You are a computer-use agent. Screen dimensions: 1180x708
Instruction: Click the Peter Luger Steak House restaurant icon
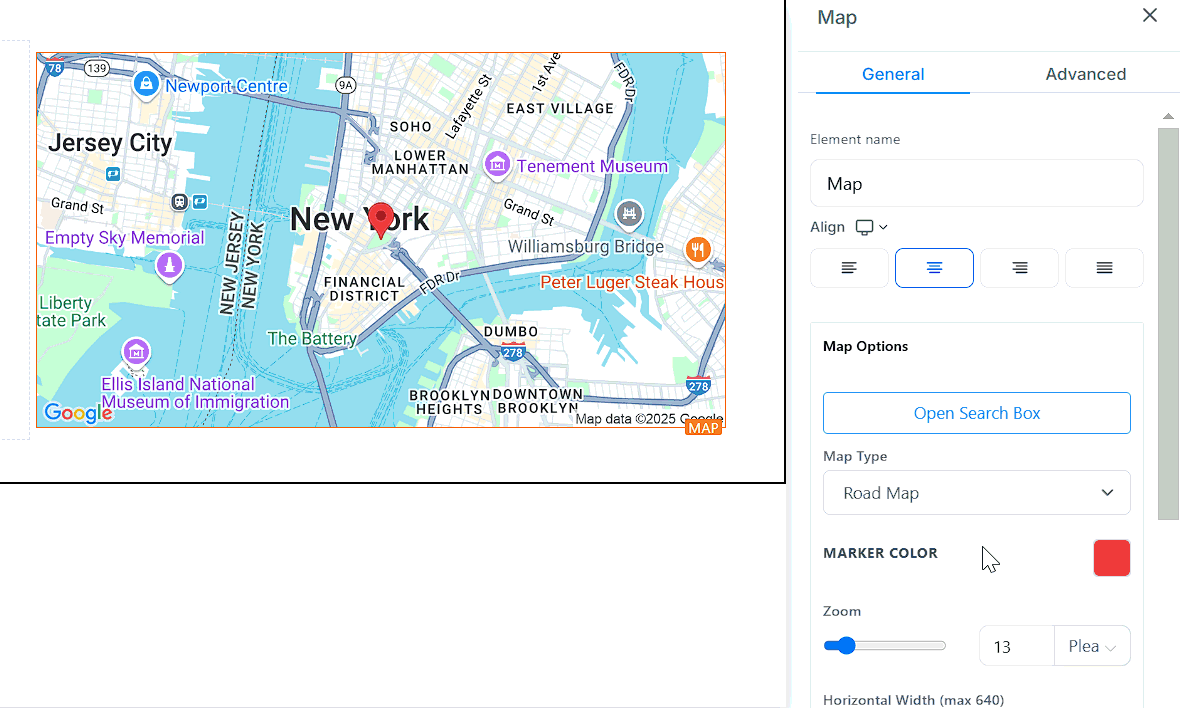pos(698,250)
